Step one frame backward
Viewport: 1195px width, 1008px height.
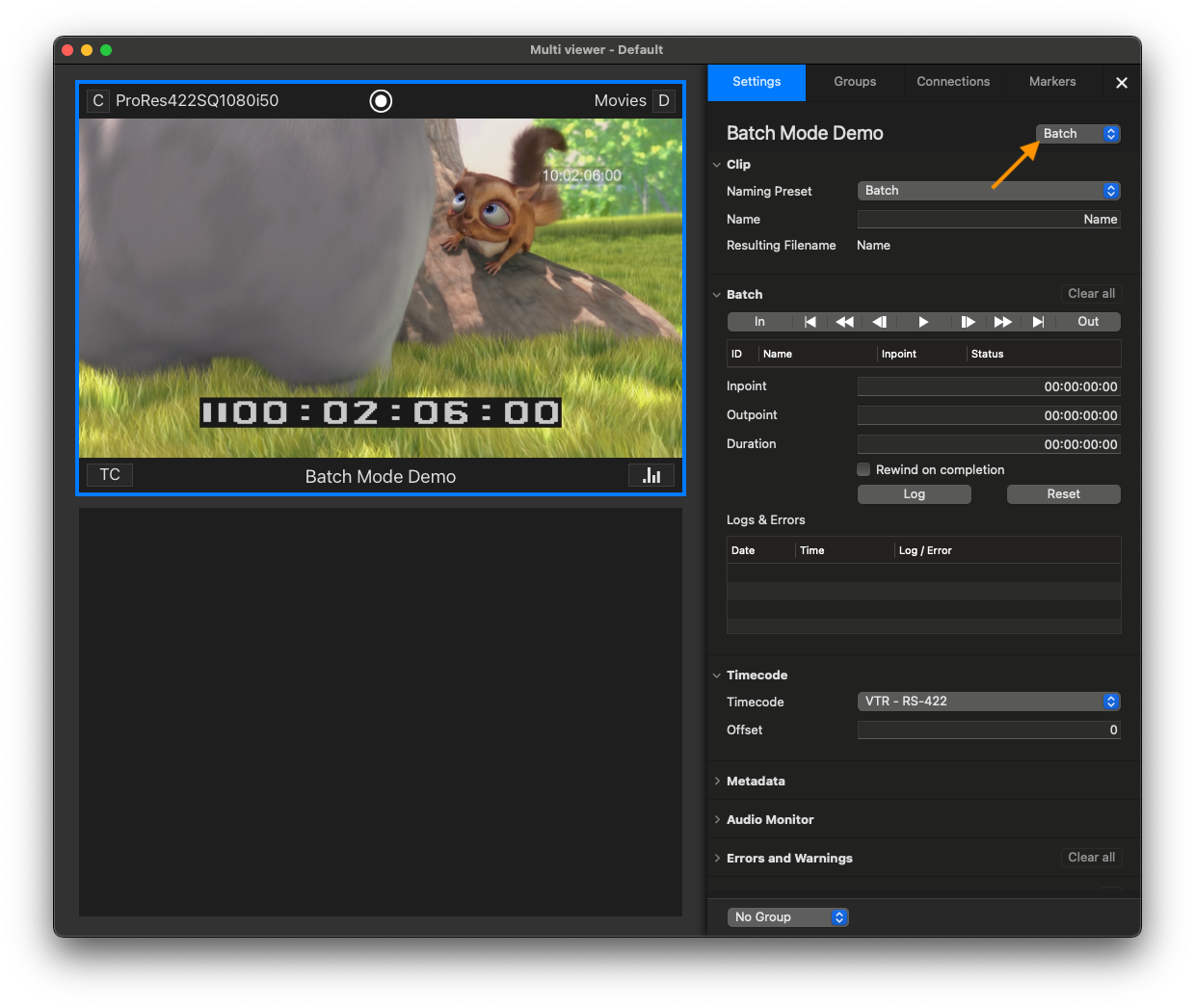(x=879, y=322)
